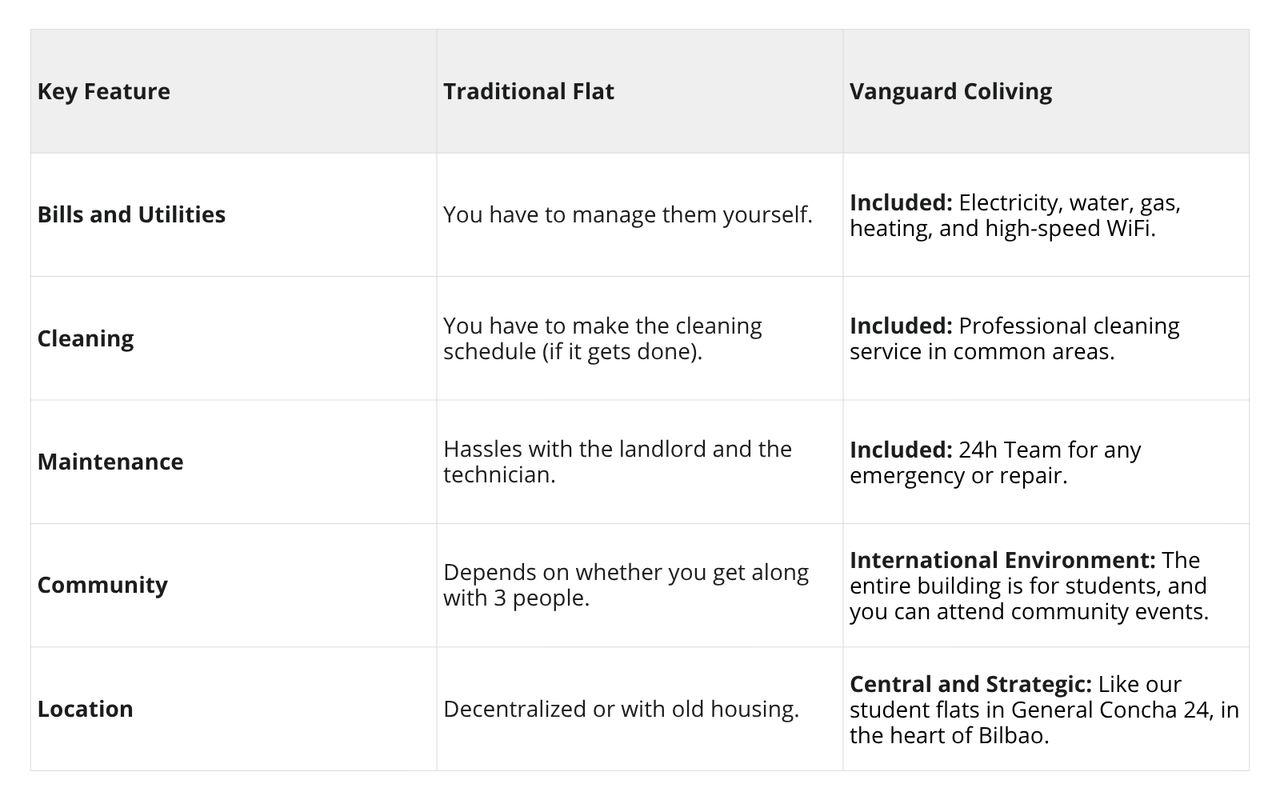Viewport: 1280px width, 800px height.
Task: Click the 24h Team emergency repair cell
Action: 995,461
